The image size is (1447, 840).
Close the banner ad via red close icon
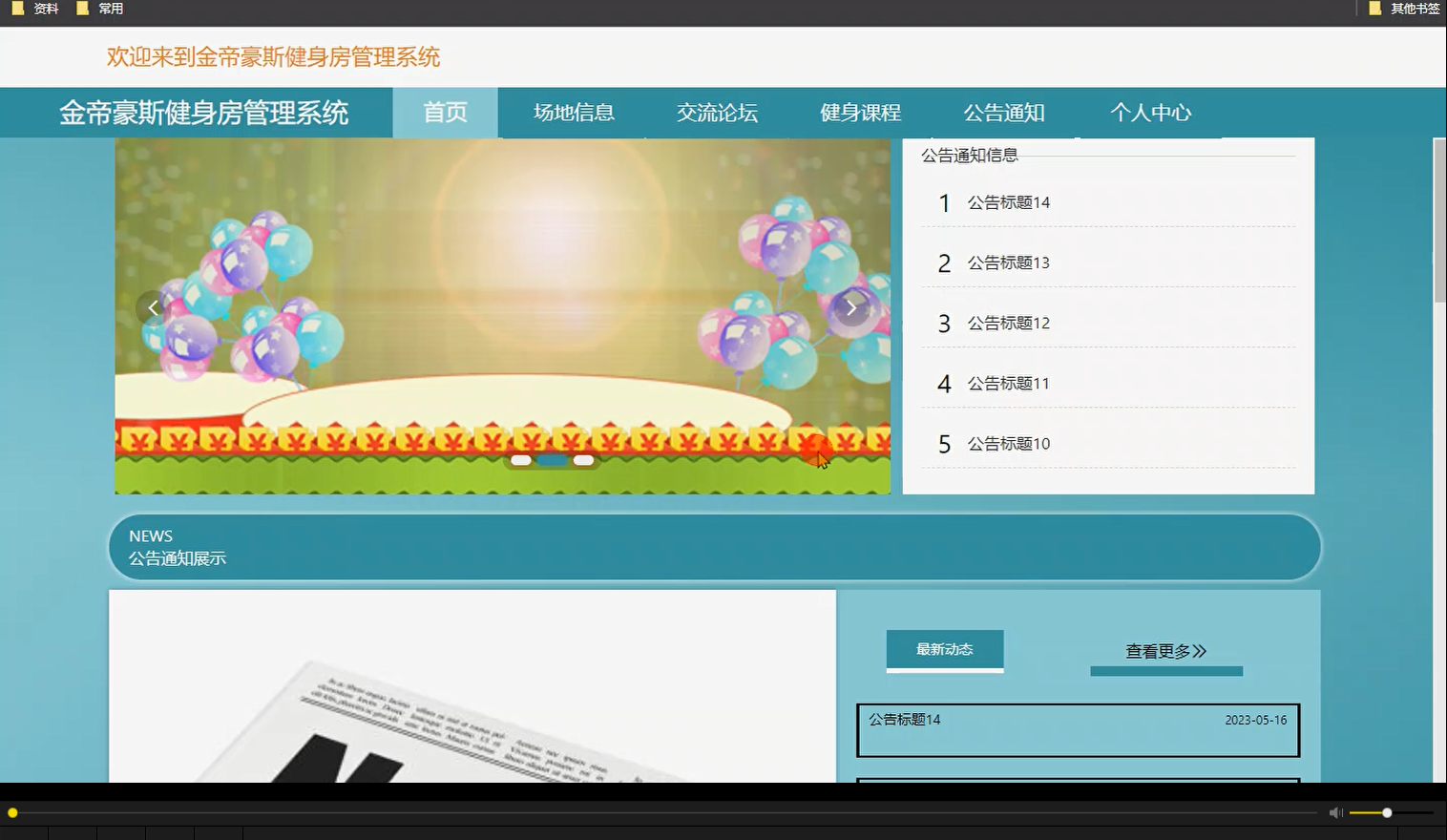817,451
